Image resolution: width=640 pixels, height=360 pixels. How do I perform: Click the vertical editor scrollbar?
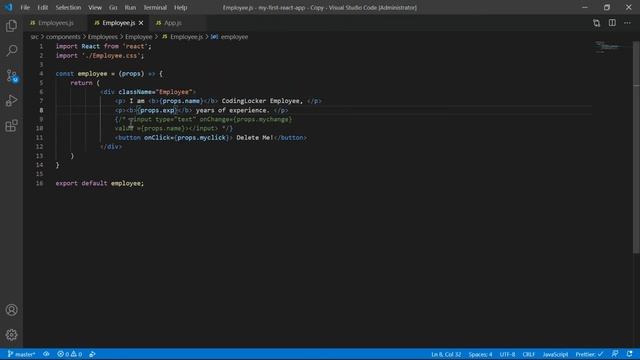coord(636,147)
